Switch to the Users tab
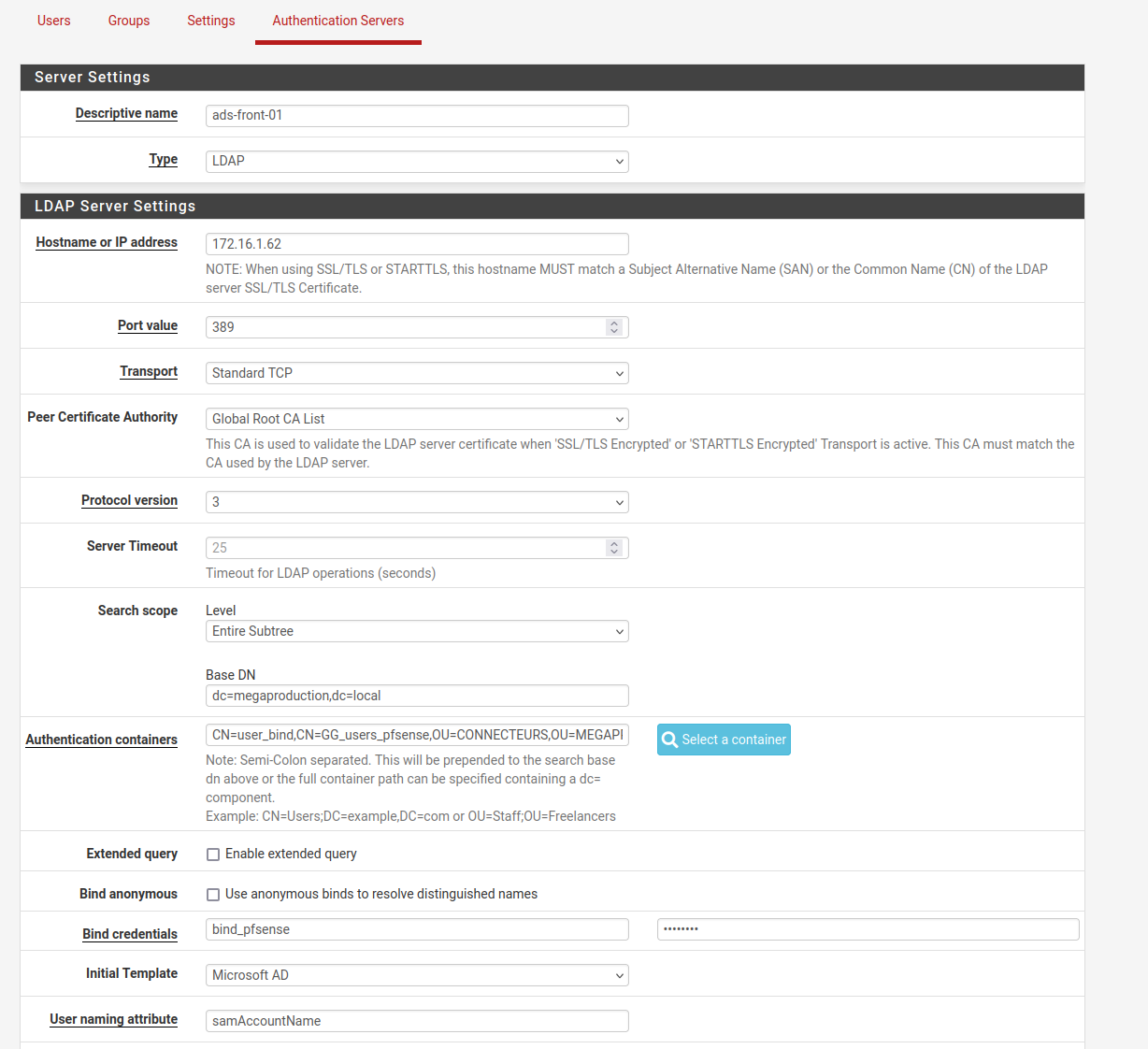Image resolution: width=1148 pixels, height=1049 pixels. pyautogui.click(x=54, y=21)
